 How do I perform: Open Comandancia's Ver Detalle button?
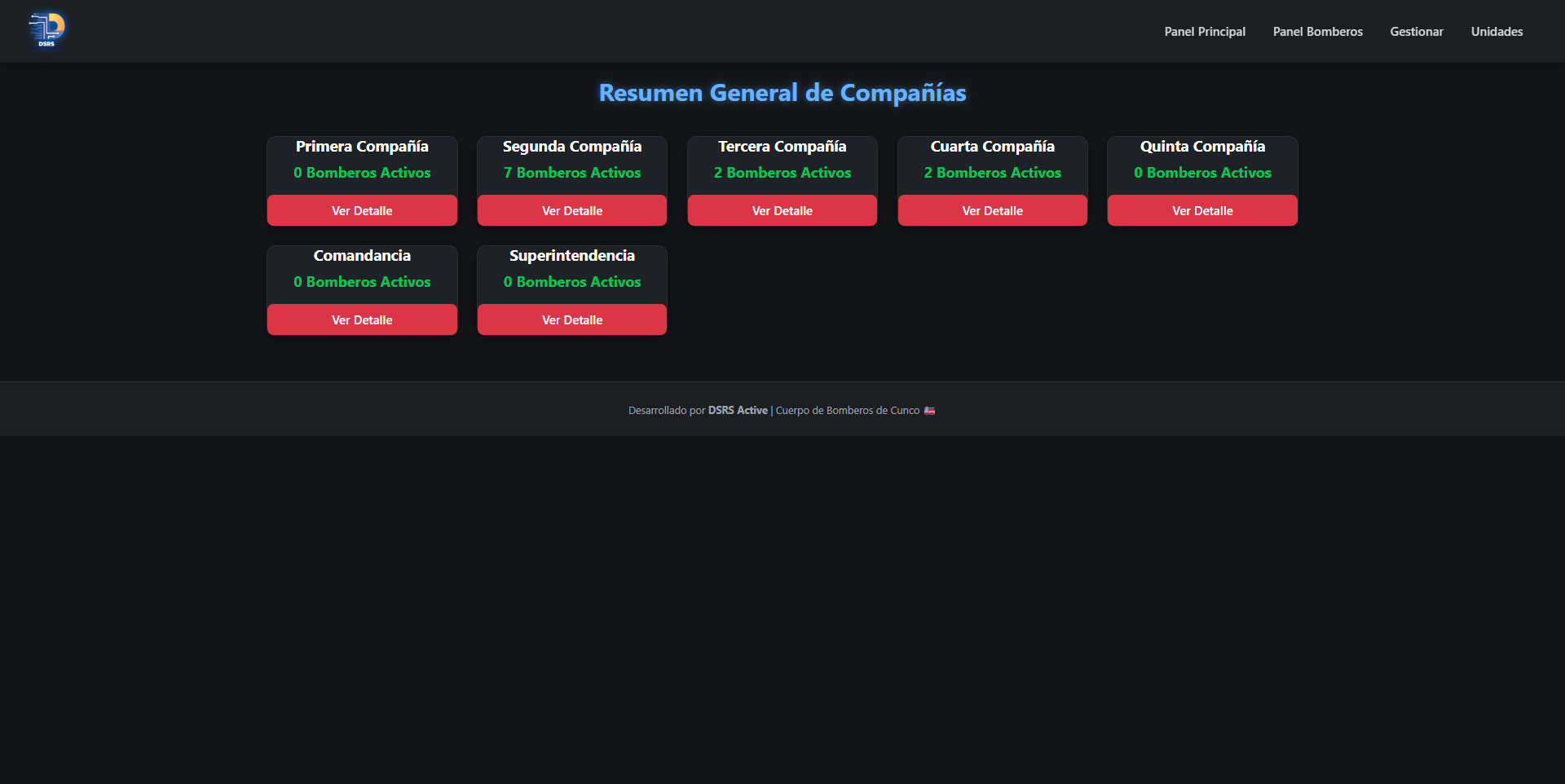coord(362,319)
